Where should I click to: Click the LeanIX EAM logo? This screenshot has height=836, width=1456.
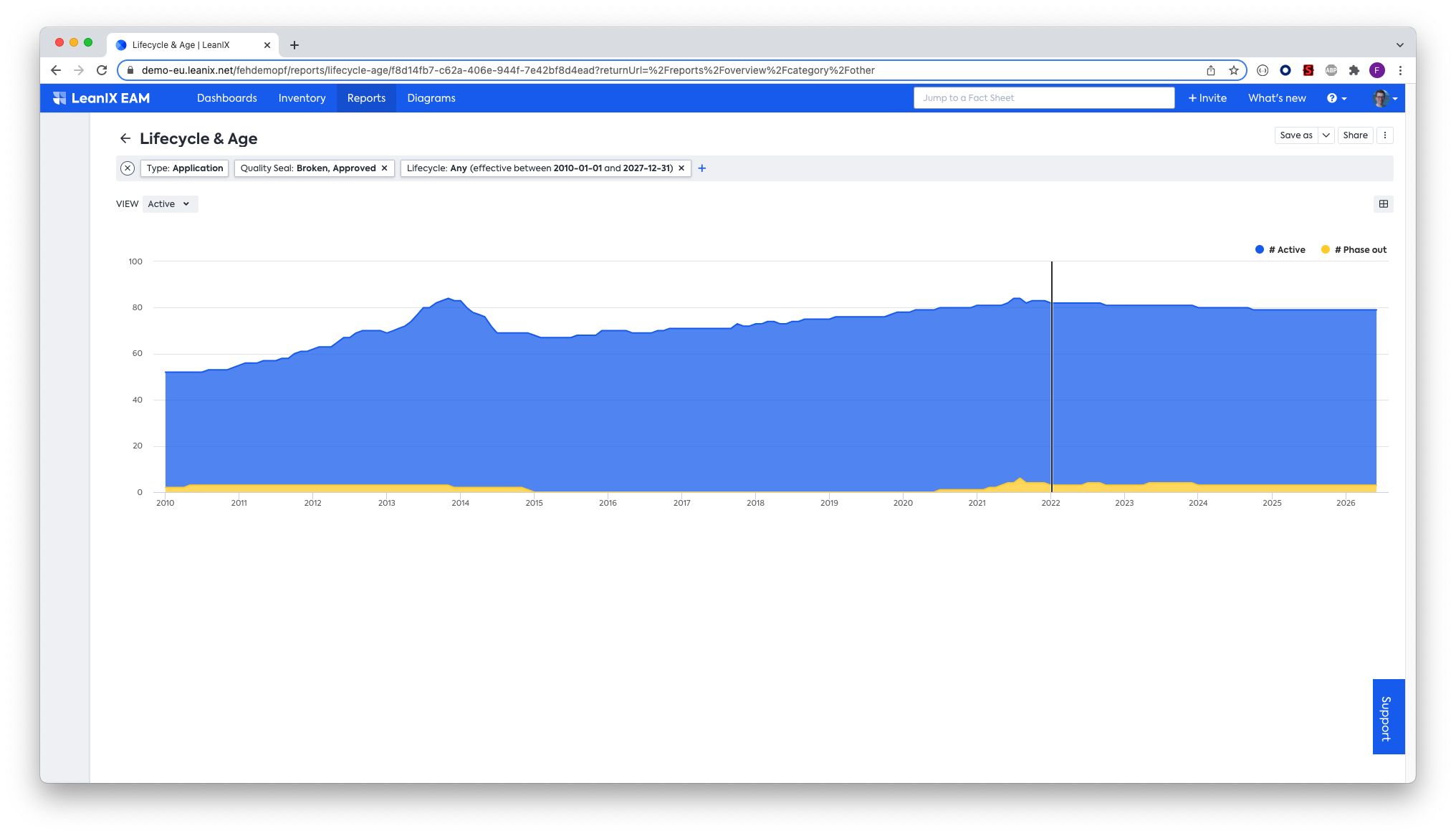[x=102, y=98]
